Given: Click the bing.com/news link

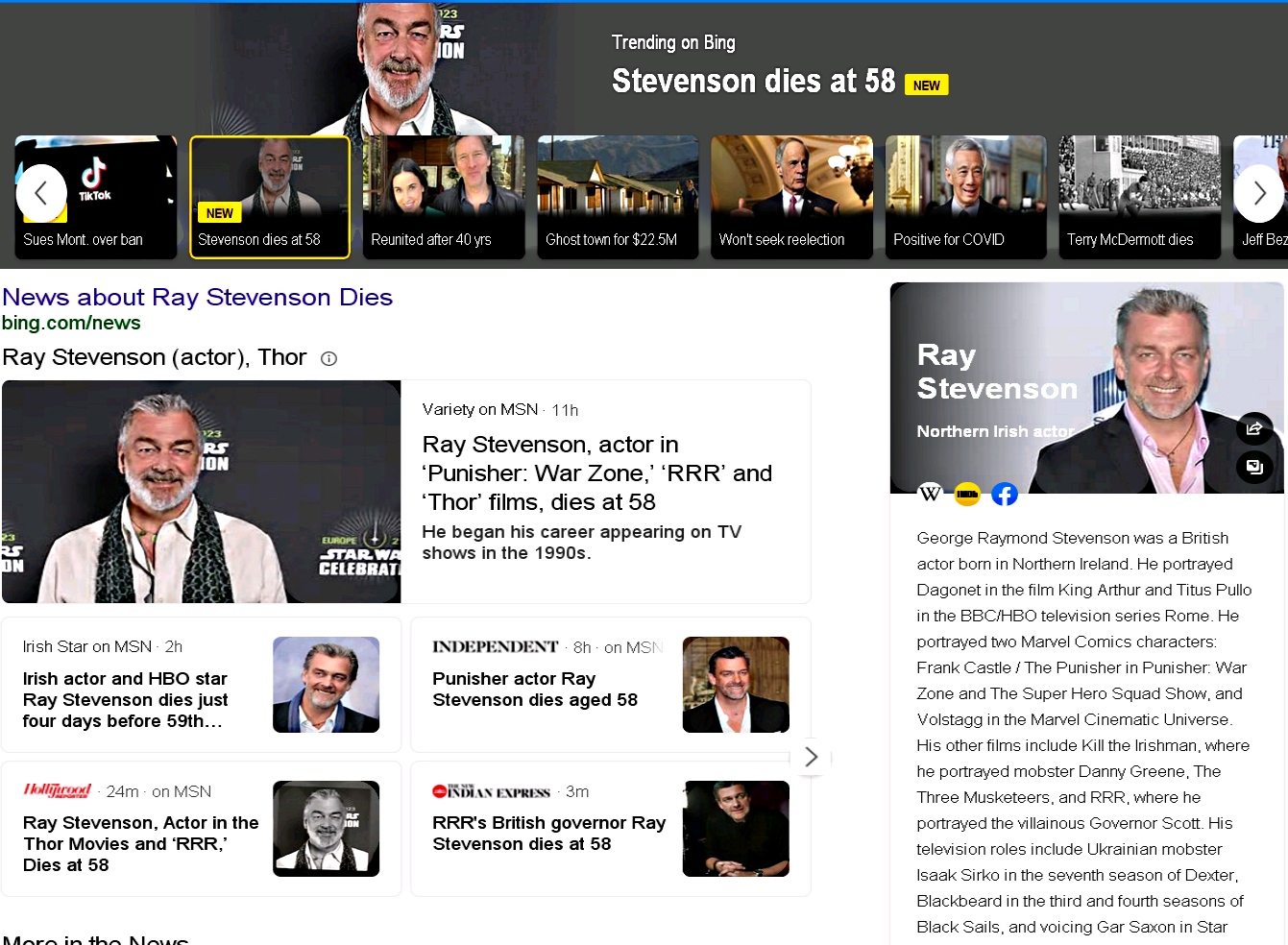Looking at the screenshot, I should click(x=71, y=323).
